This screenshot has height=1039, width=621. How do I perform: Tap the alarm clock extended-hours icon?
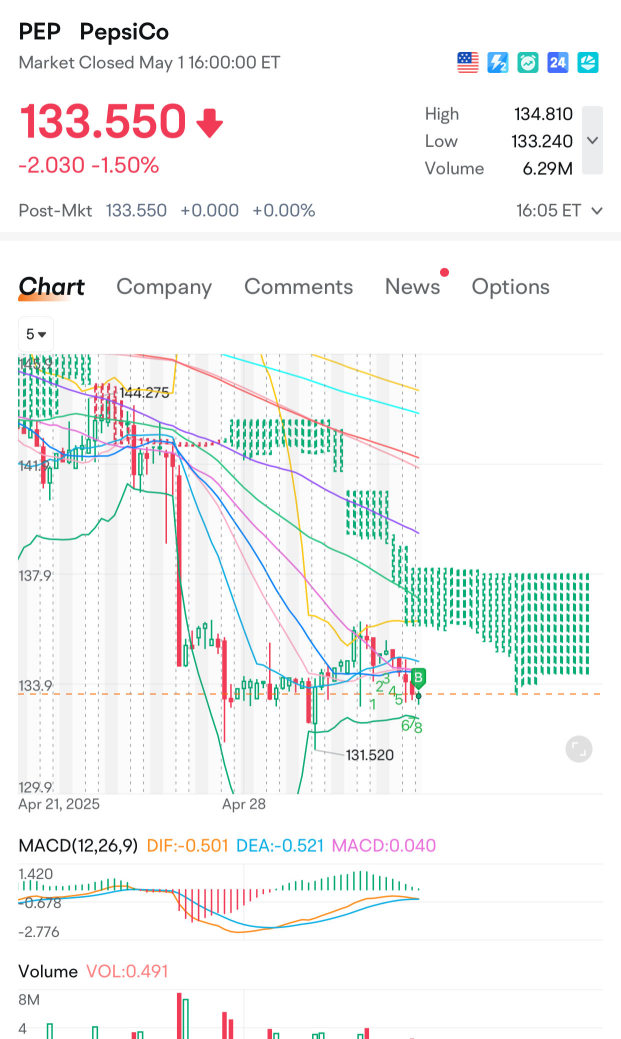pos(528,63)
